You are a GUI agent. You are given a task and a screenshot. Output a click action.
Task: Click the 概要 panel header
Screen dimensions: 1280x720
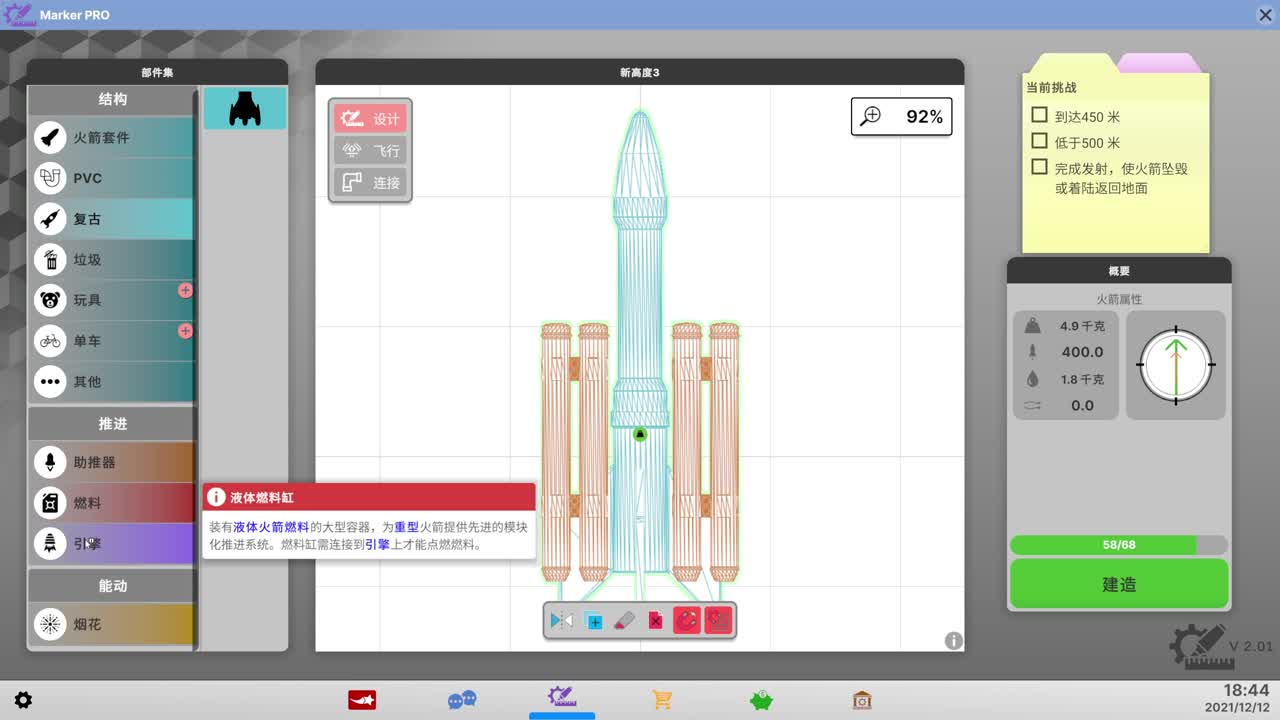click(1119, 271)
